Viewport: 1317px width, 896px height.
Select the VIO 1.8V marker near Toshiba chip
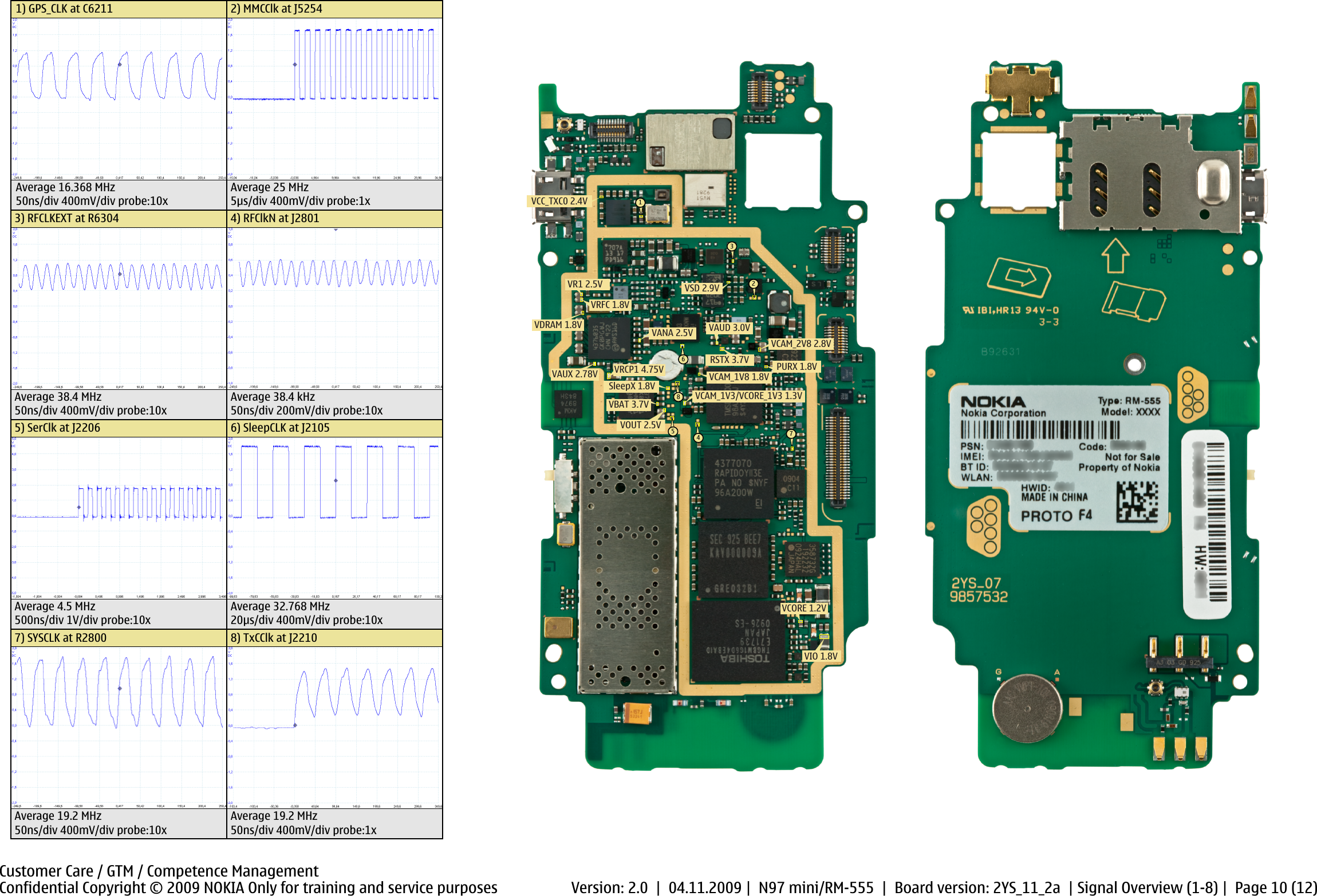pos(821,656)
